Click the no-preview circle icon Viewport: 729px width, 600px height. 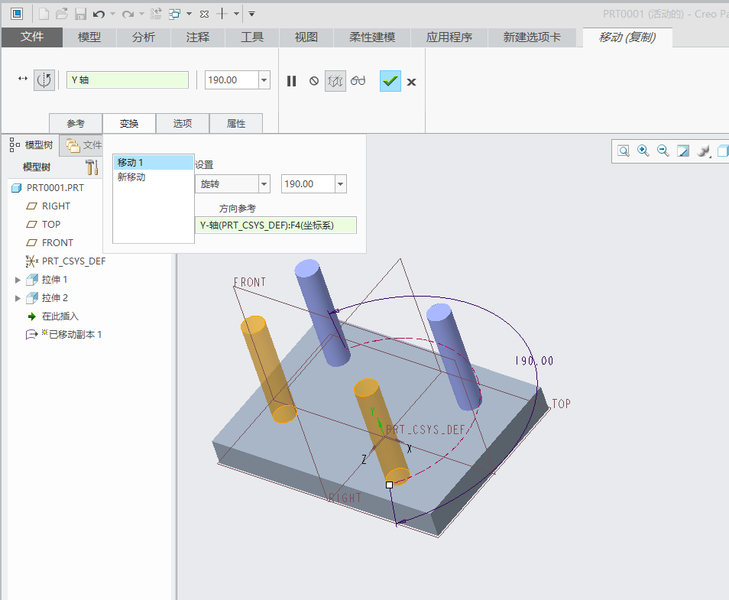click(314, 81)
